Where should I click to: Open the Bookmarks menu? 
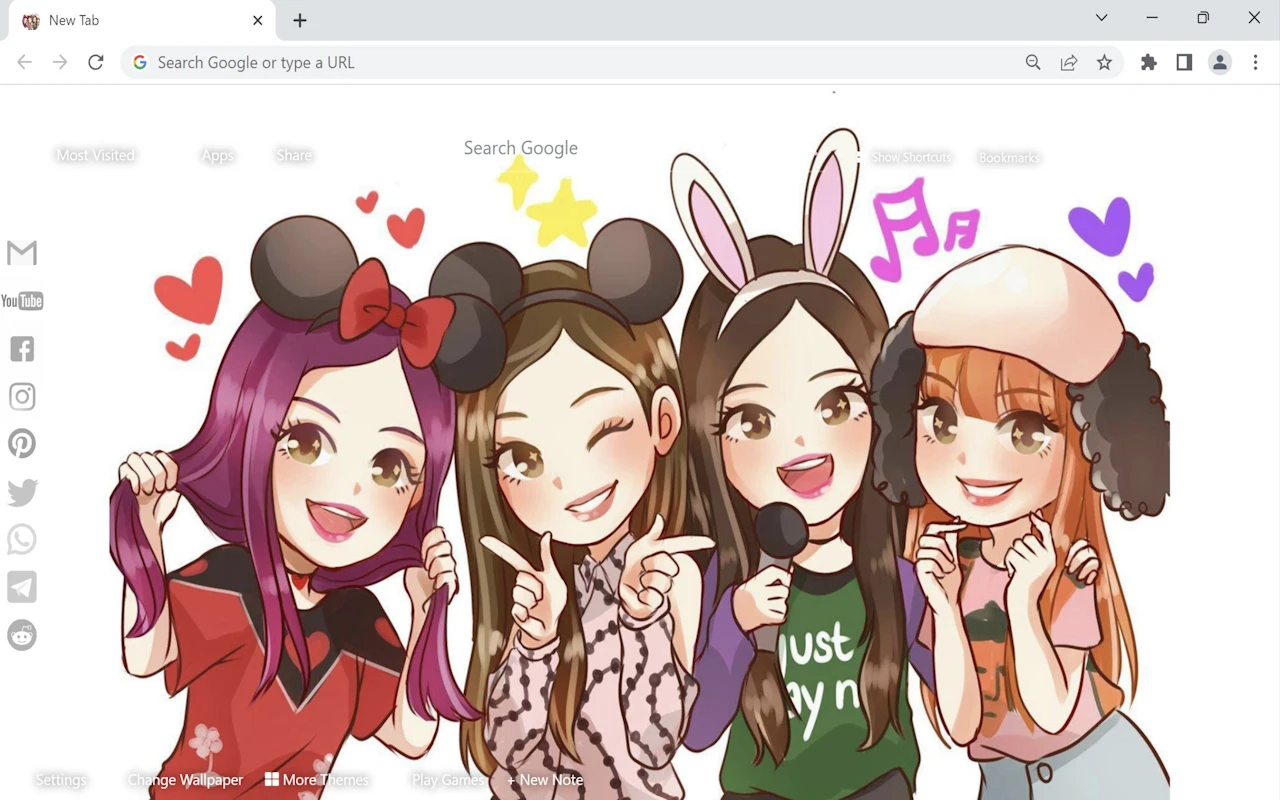(1009, 157)
